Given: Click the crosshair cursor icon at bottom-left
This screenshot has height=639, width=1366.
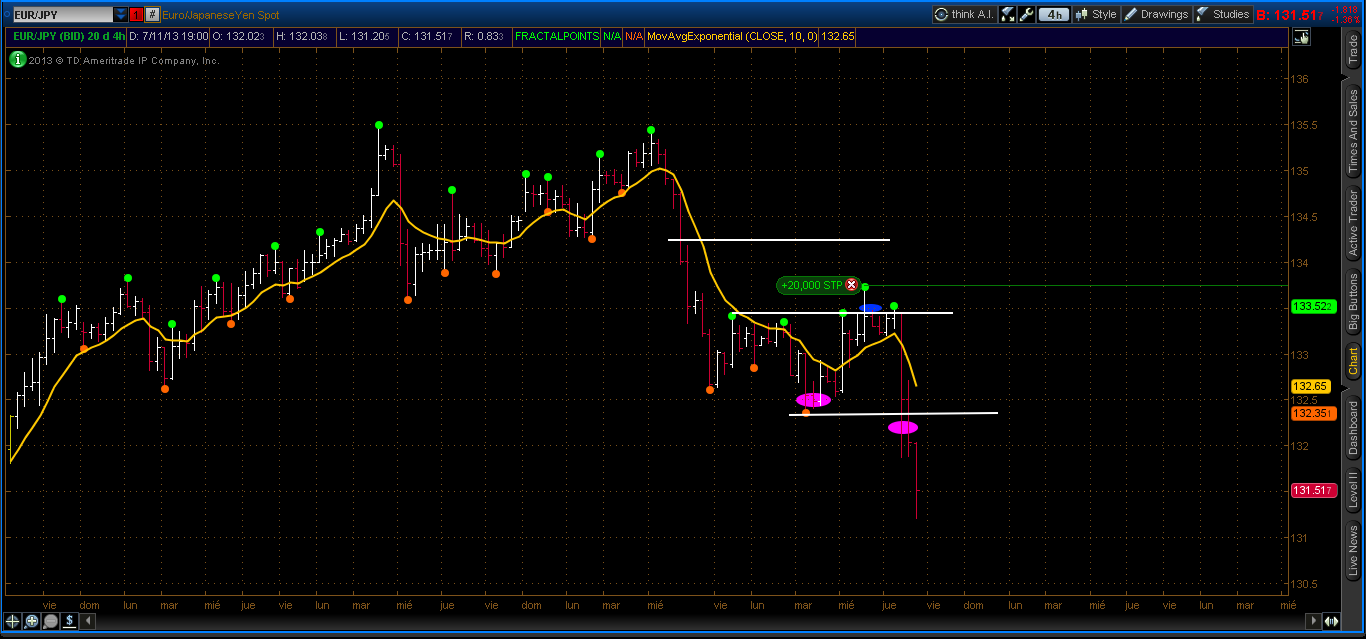Looking at the screenshot, I should pyautogui.click(x=13, y=621).
